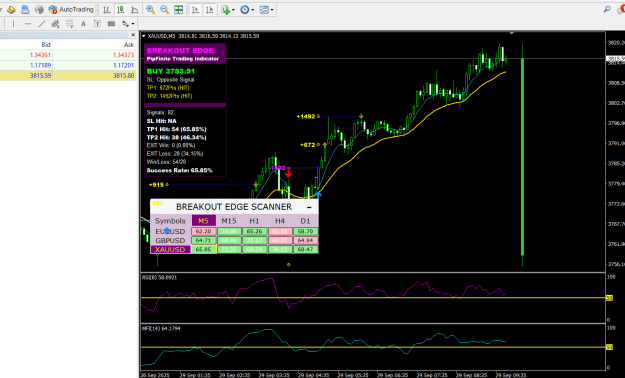Expand the arrows tool dropdown
625x378 pixels.
pos(133,24)
